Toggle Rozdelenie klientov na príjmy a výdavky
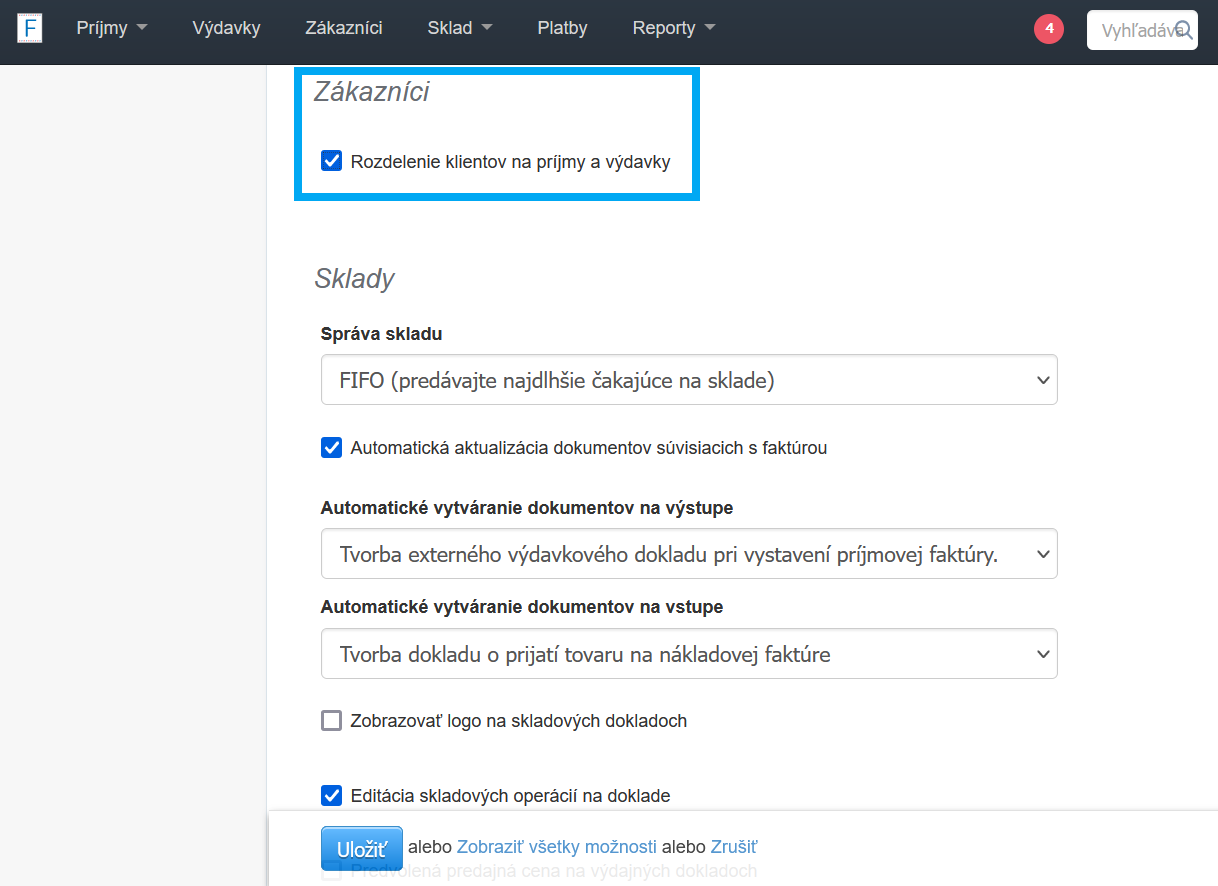This screenshot has height=886, width=1218. (x=332, y=161)
